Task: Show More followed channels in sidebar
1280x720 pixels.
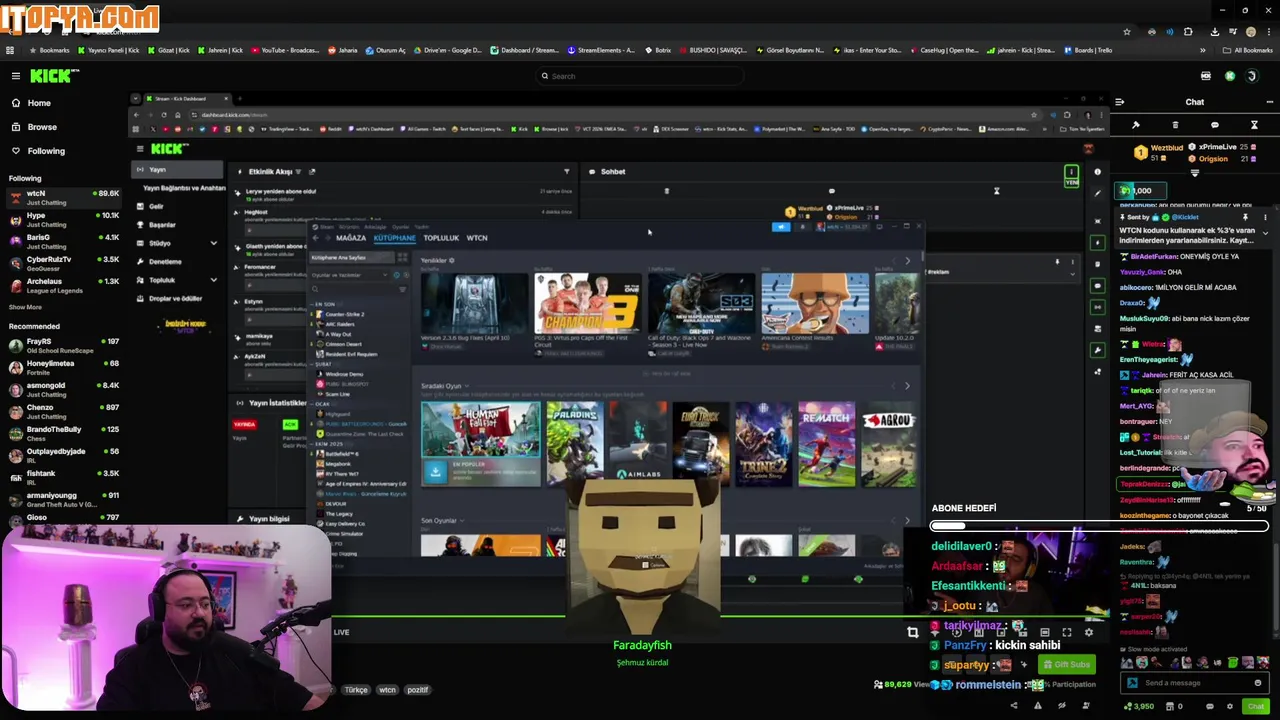Action: [x=26, y=307]
